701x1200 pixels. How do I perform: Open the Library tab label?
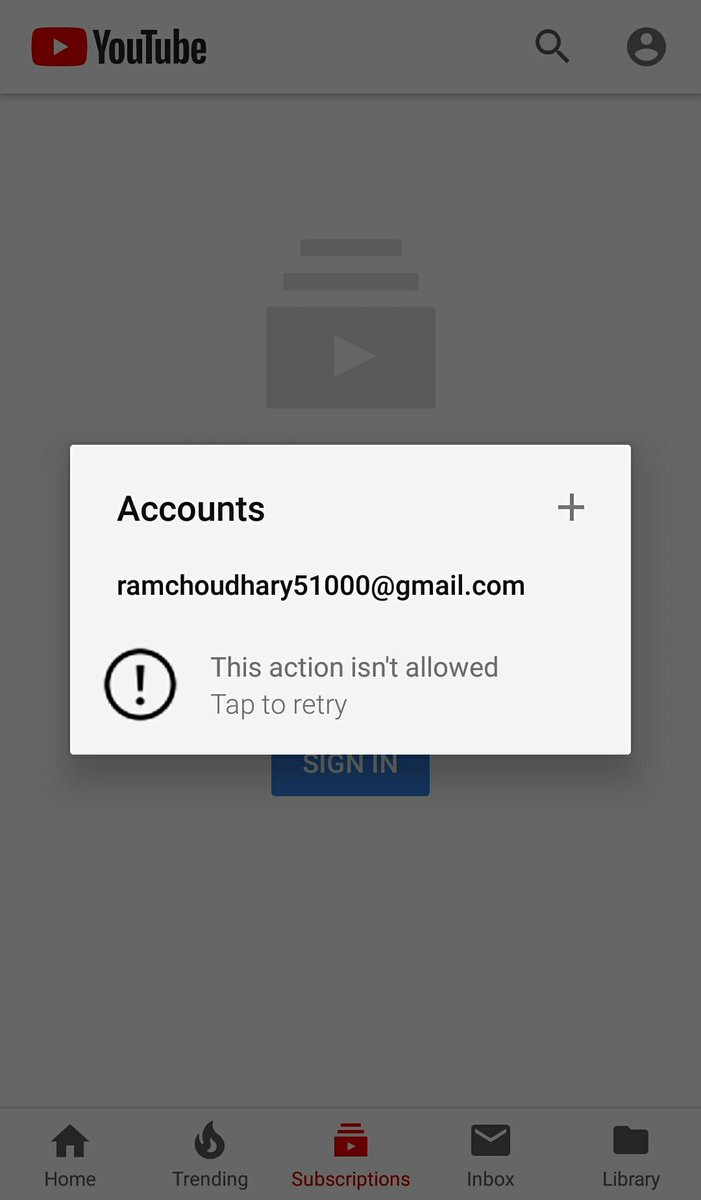click(631, 1179)
